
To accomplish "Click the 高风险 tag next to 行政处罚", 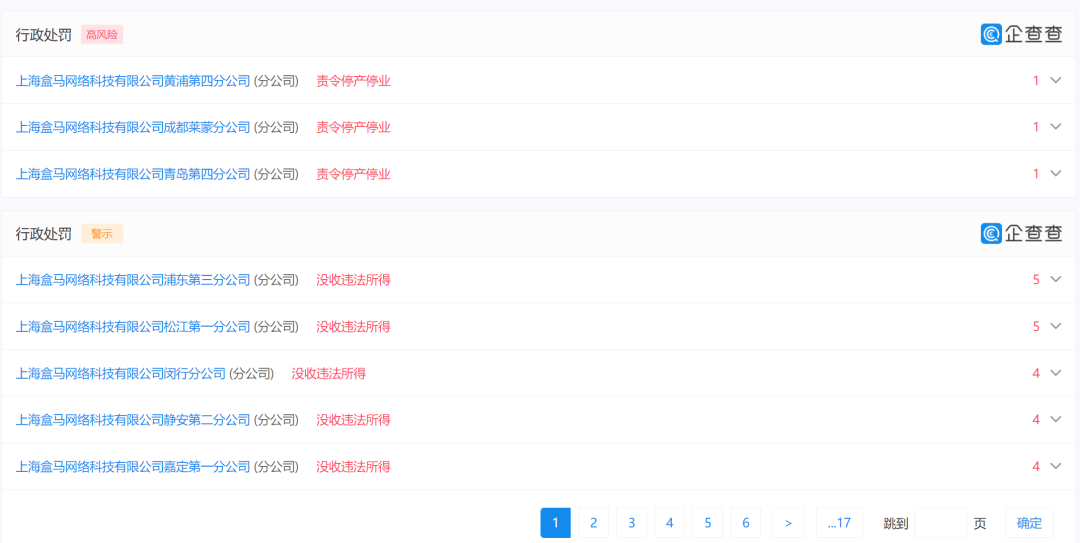I will [x=102, y=35].
